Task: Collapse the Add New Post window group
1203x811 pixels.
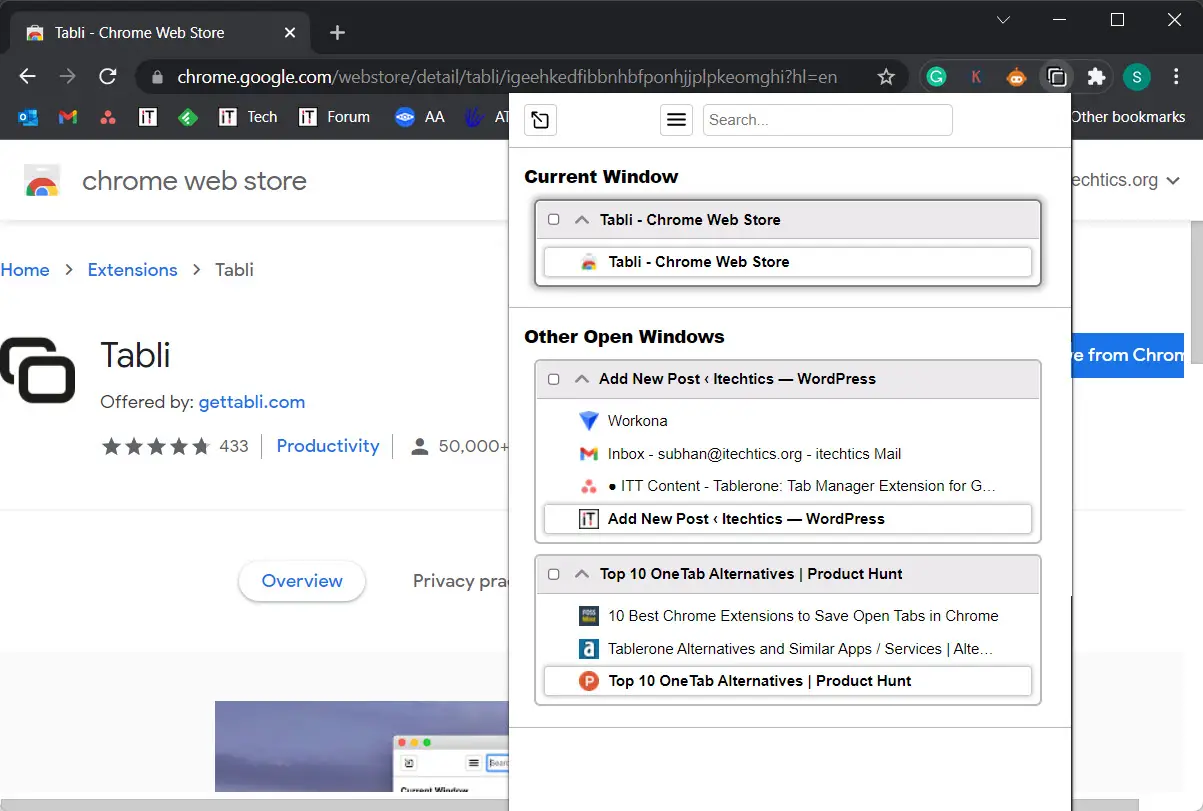Action: (x=582, y=379)
